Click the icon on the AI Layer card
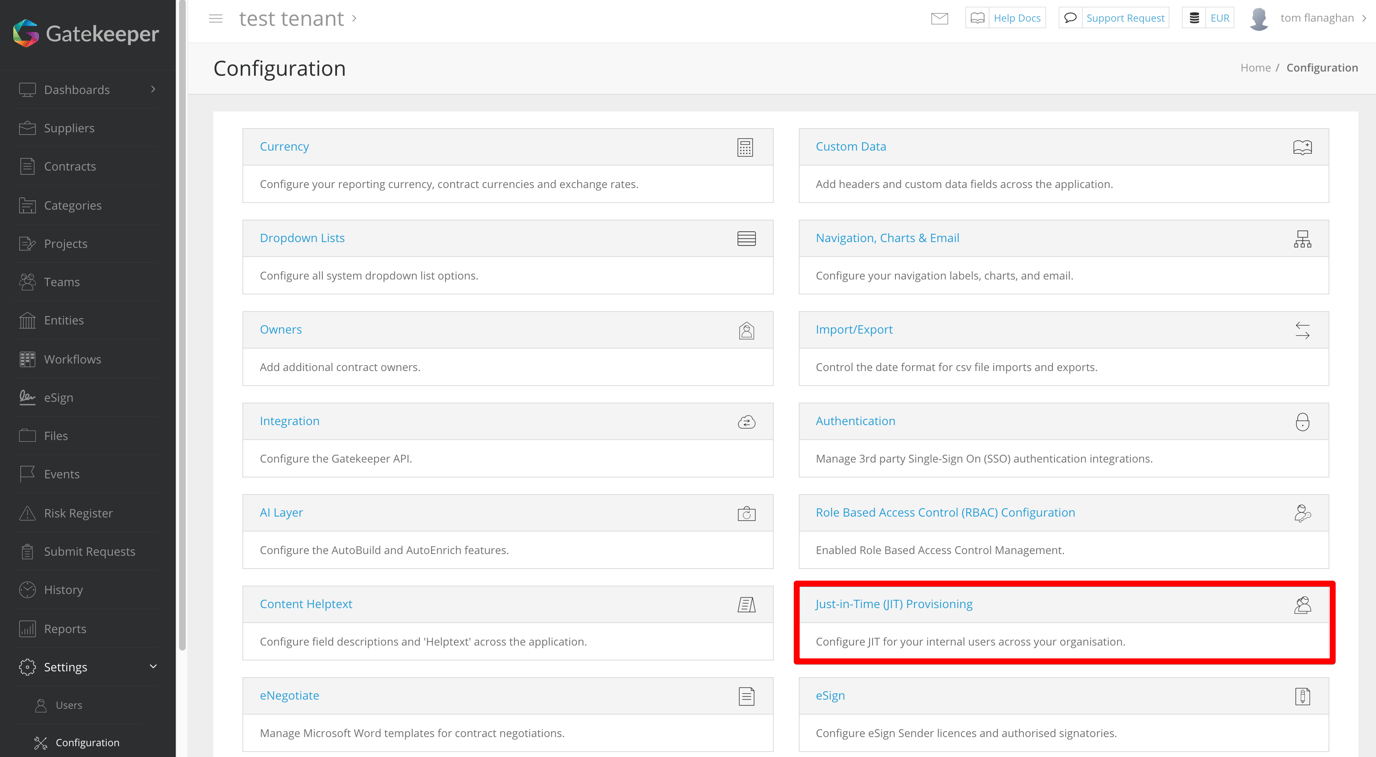Viewport: 1376px width, 757px height. pyautogui.click(x=746, y=512)
